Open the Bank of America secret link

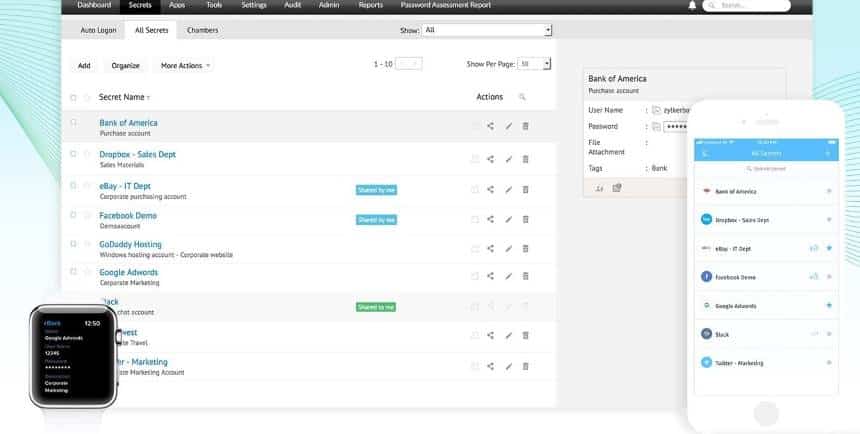click(128, 123)
